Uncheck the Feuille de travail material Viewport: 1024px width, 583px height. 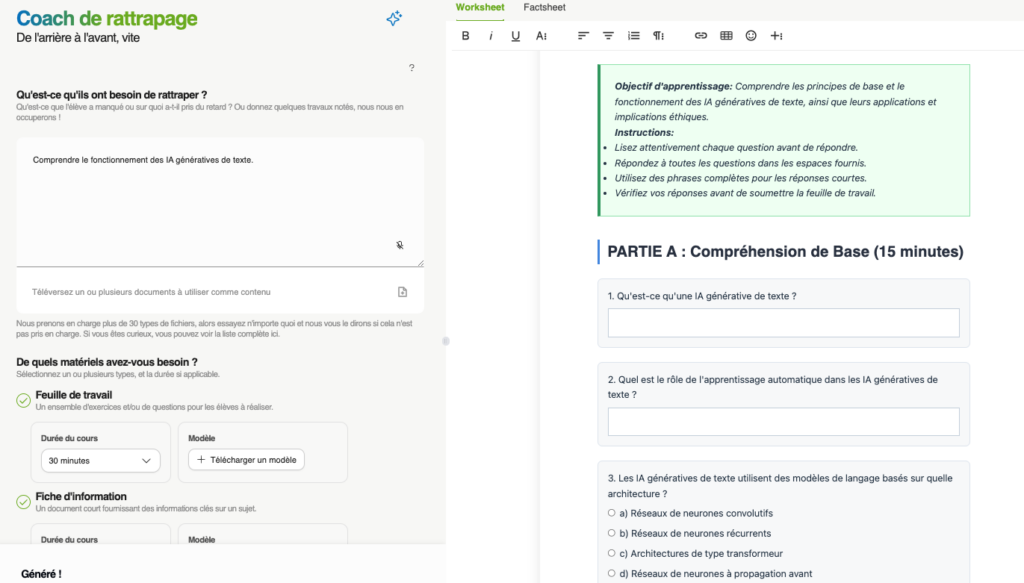[23, 400]
